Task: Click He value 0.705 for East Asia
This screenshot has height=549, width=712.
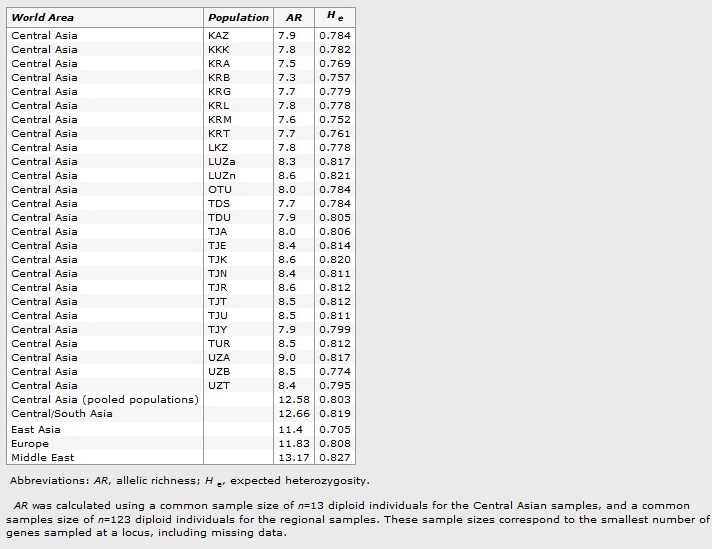Action: (335, 430)
